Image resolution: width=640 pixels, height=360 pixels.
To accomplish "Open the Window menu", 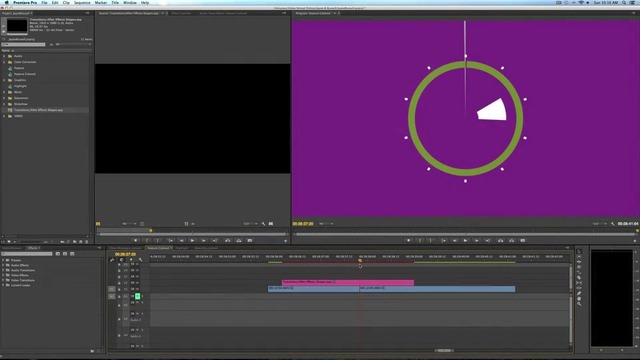I will 130,2.
